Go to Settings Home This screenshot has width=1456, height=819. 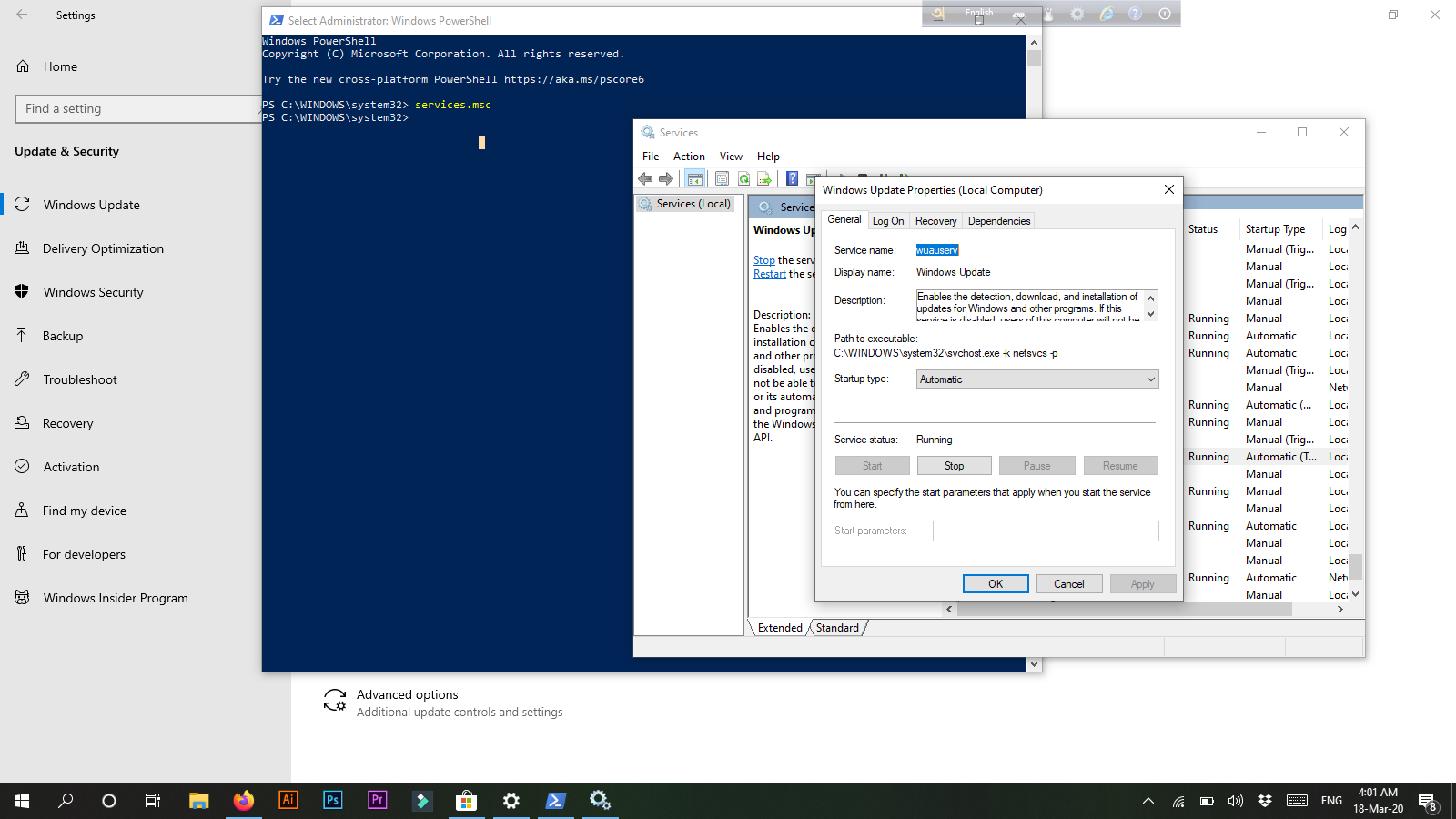pos(59,66)
